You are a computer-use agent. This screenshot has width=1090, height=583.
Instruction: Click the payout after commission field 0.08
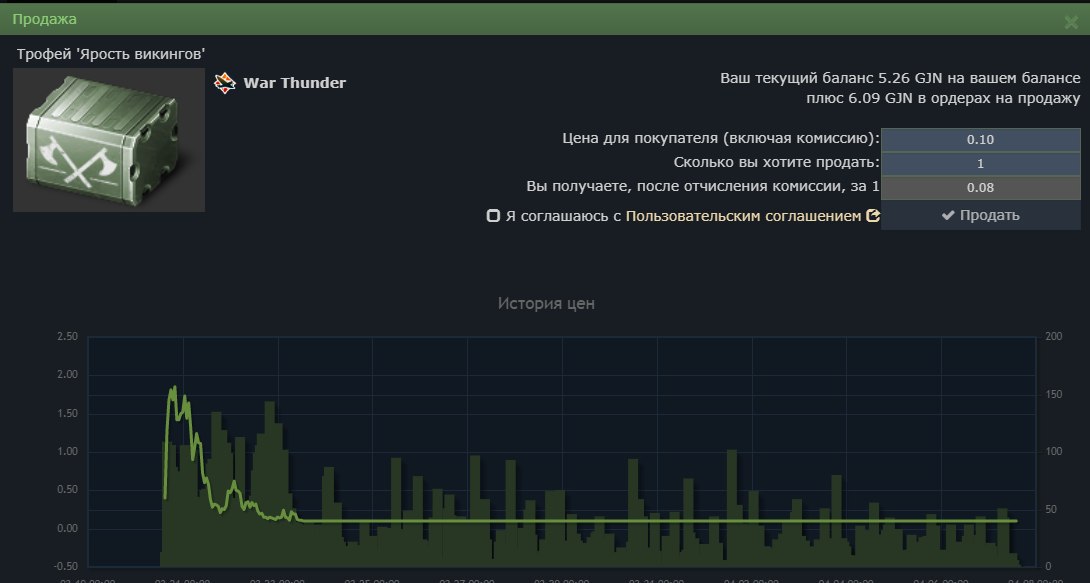980,188
